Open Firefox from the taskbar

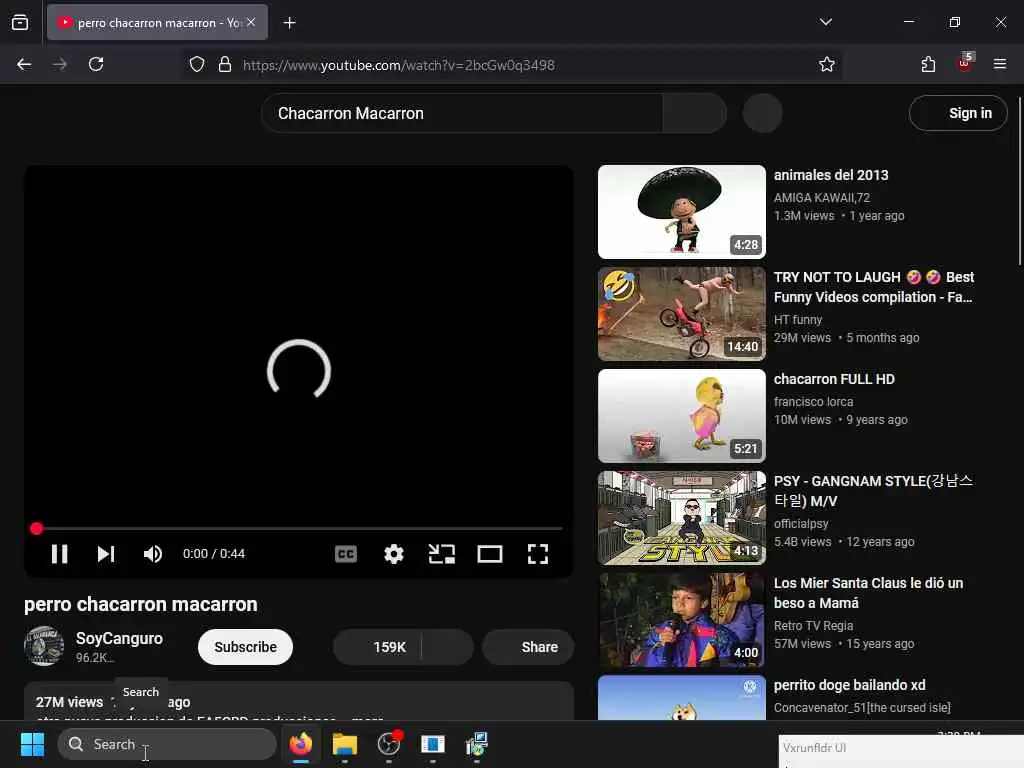click(x=300, y=744)
